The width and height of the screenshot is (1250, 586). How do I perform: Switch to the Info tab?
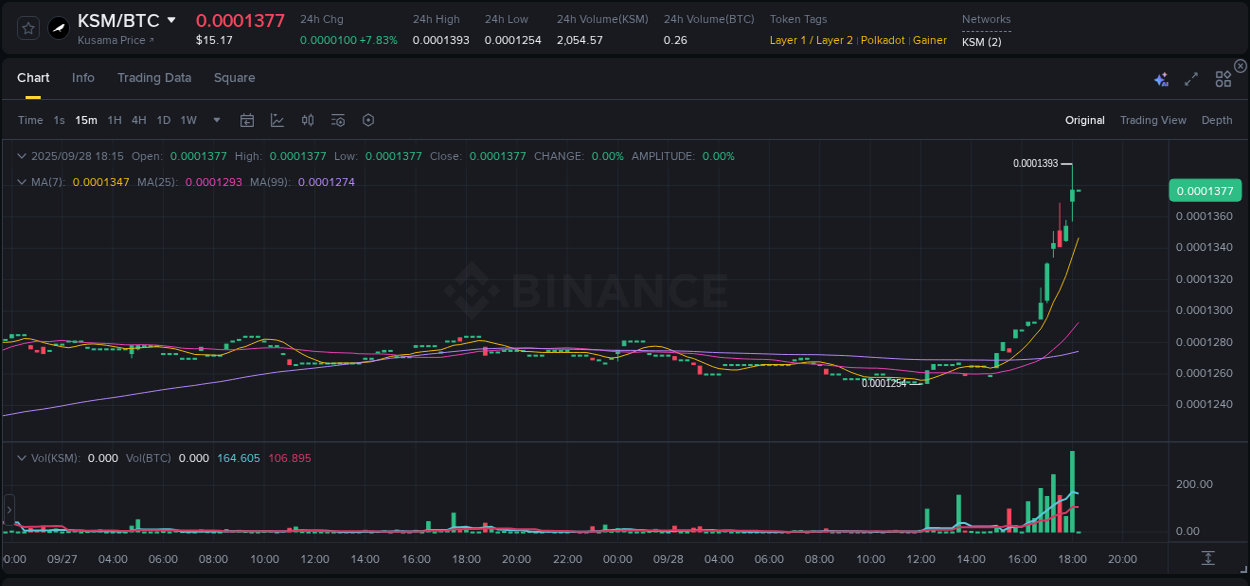click(83, 78)
